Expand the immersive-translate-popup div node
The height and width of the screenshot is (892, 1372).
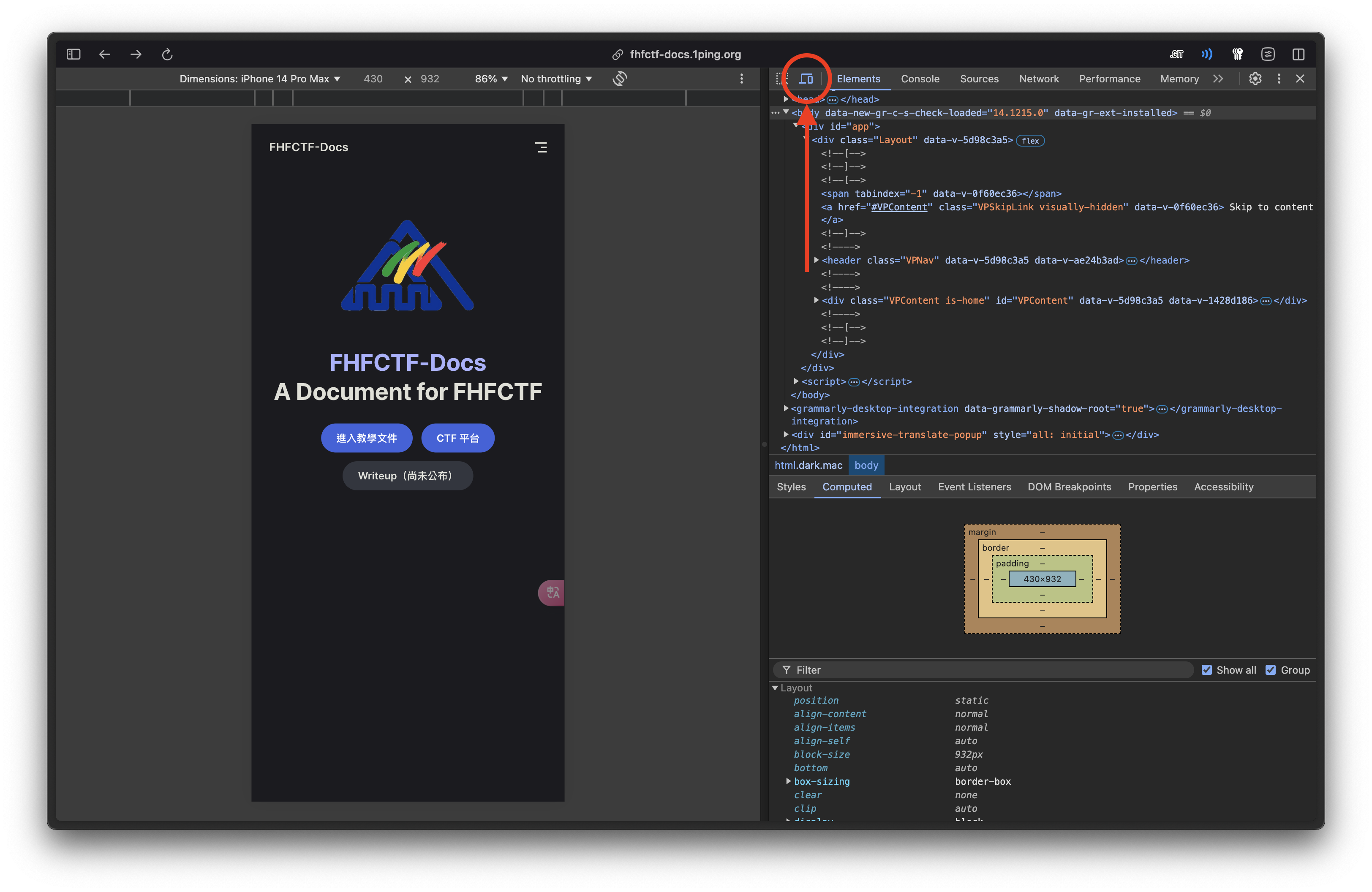(786, 435)
